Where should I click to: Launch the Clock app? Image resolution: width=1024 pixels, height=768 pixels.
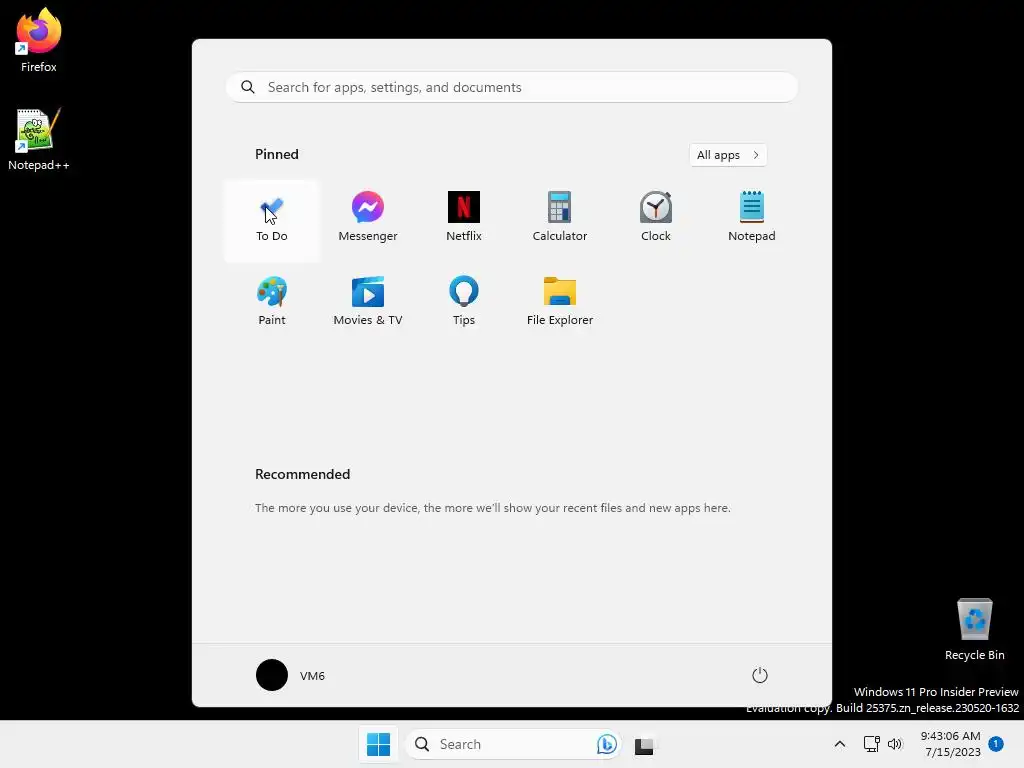coord(656,220)
